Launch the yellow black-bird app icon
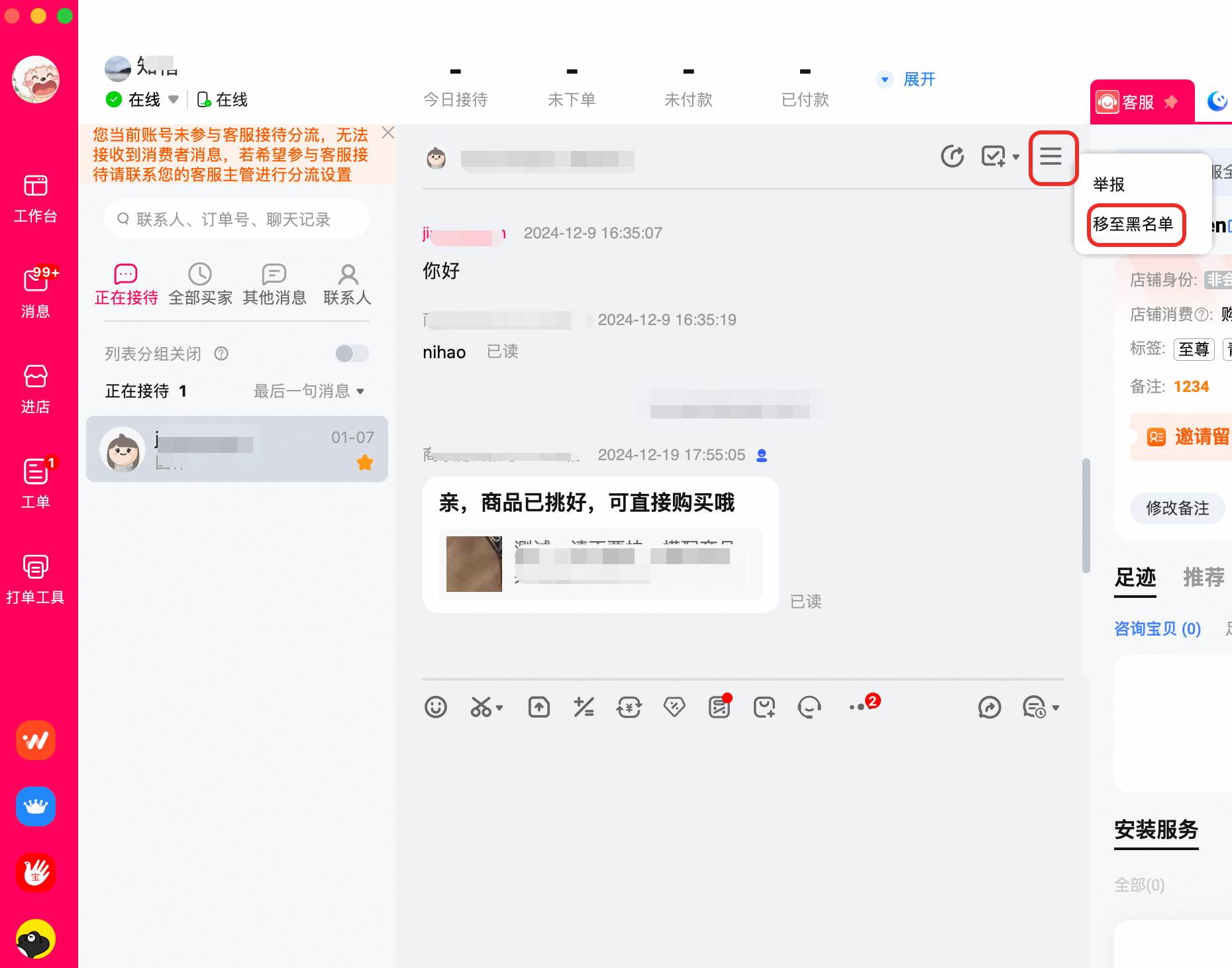Viewport: 1232px width, 968px height. (x=36, y=939)
